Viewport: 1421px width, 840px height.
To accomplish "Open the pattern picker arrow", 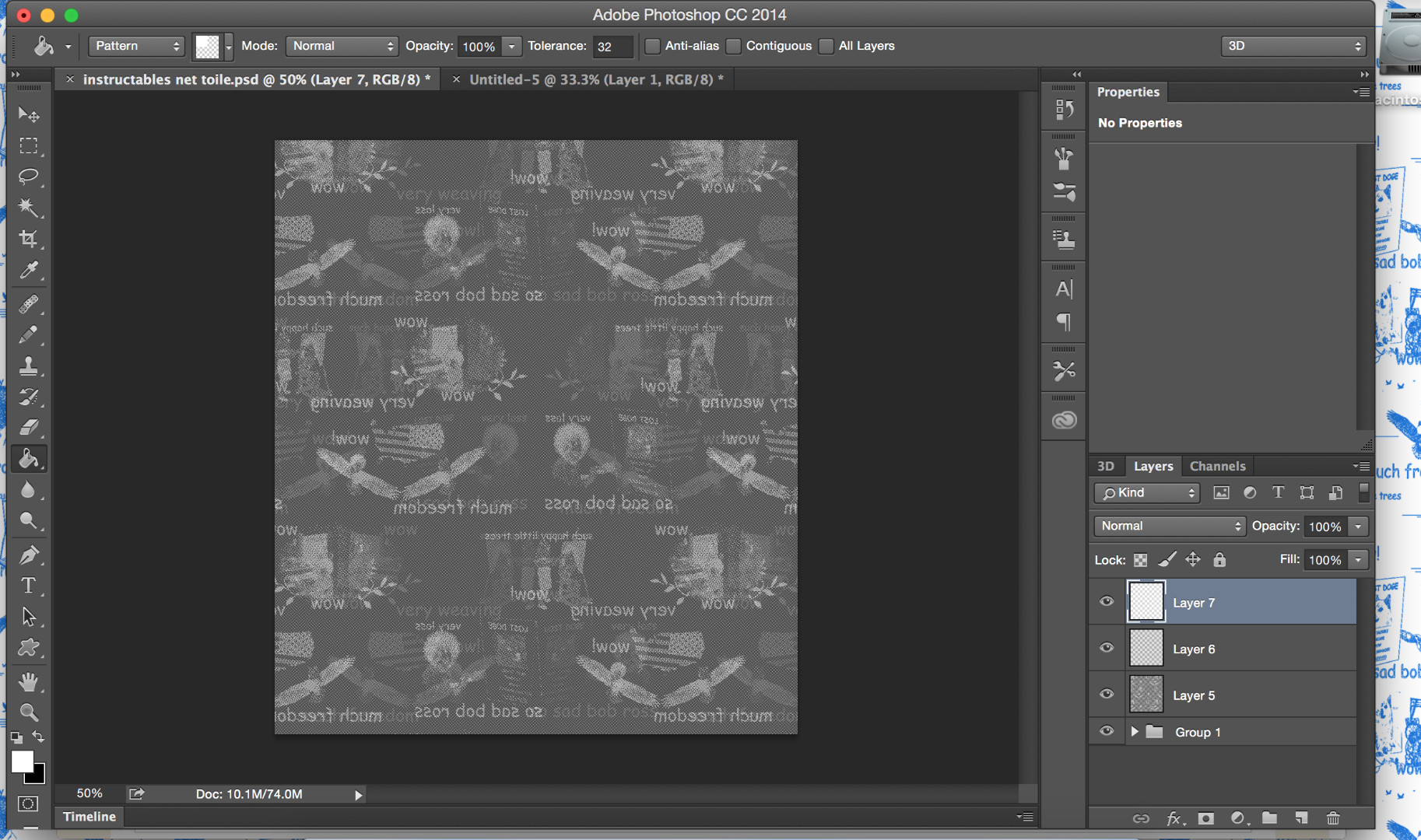I will click(228, 47).
